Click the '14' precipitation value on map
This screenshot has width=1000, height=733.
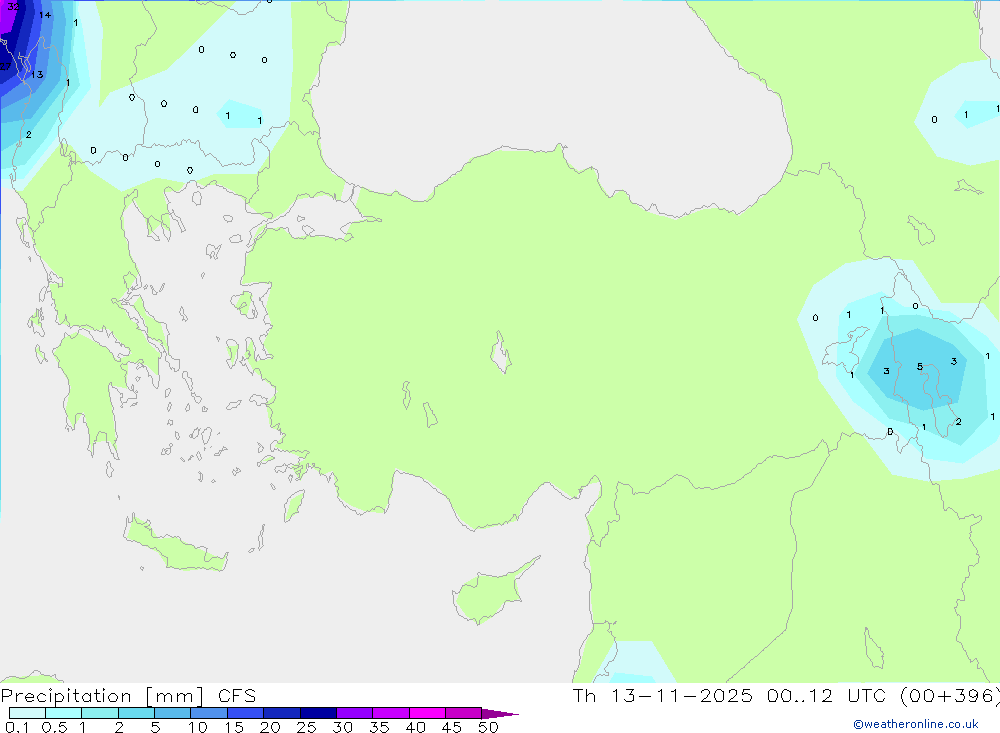tap(45, 15)
